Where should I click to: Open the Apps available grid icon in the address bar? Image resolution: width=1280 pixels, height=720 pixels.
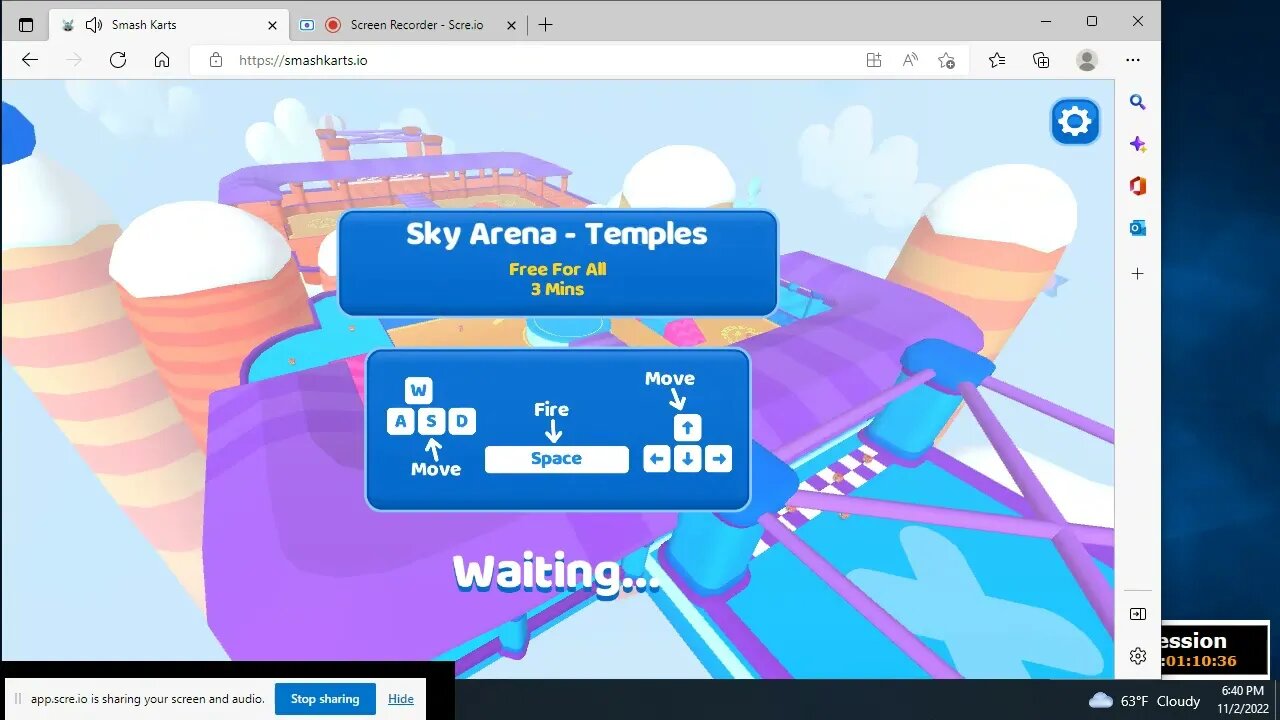(x=874, y=60)
